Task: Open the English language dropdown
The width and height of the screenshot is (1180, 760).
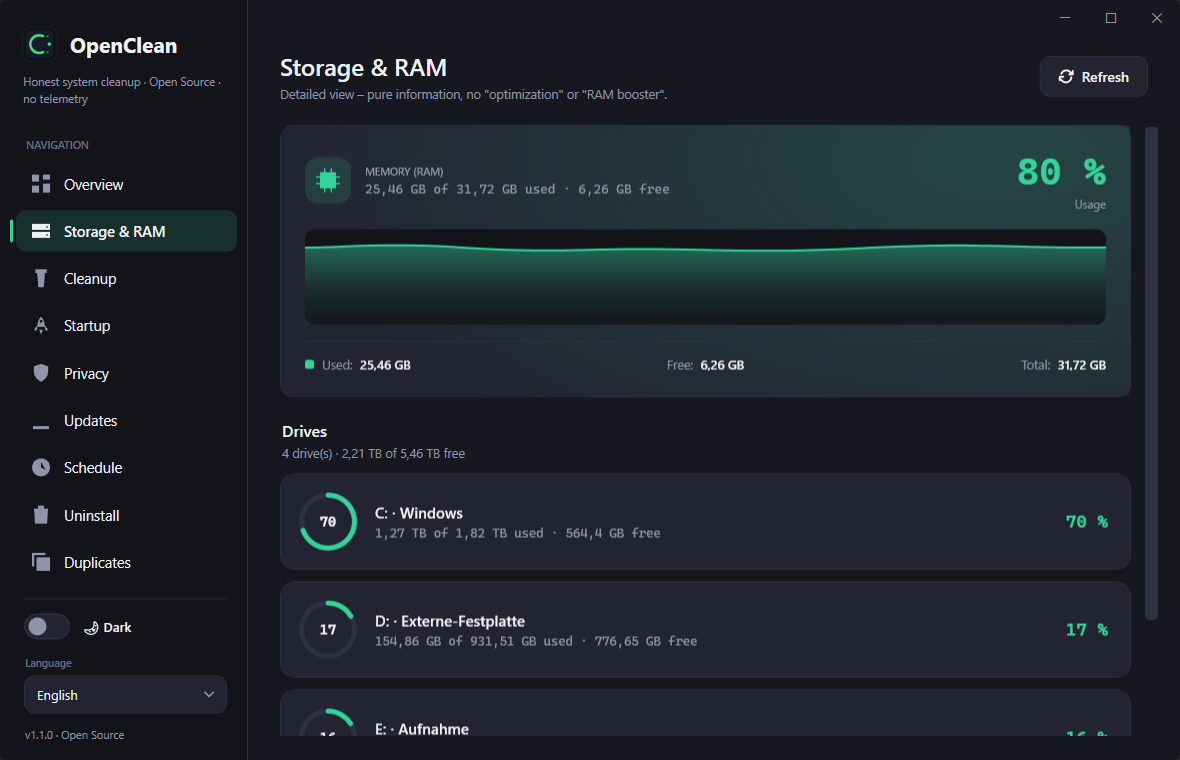Action: click(126, 695)
